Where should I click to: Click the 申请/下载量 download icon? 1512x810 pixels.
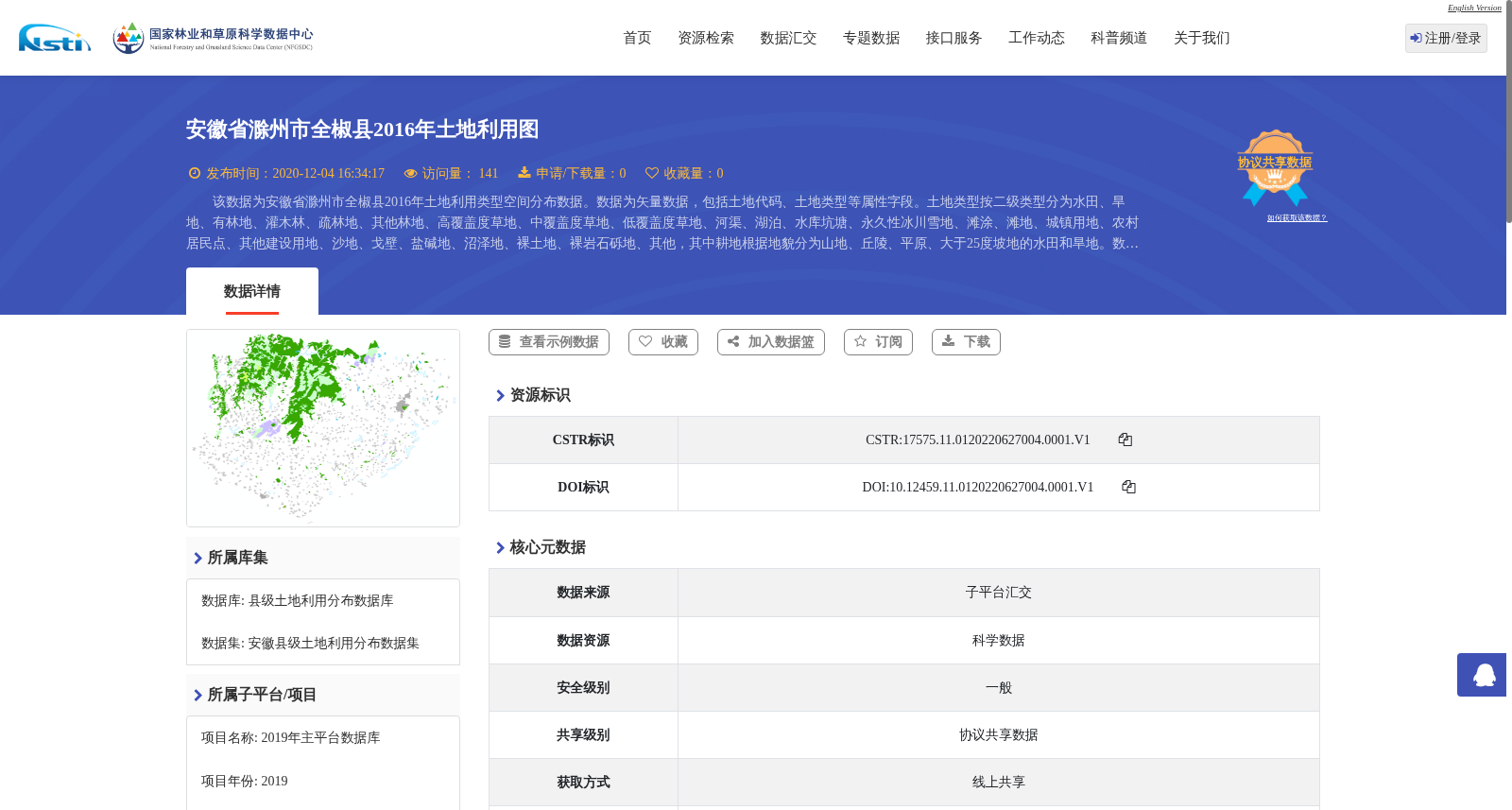524,173
